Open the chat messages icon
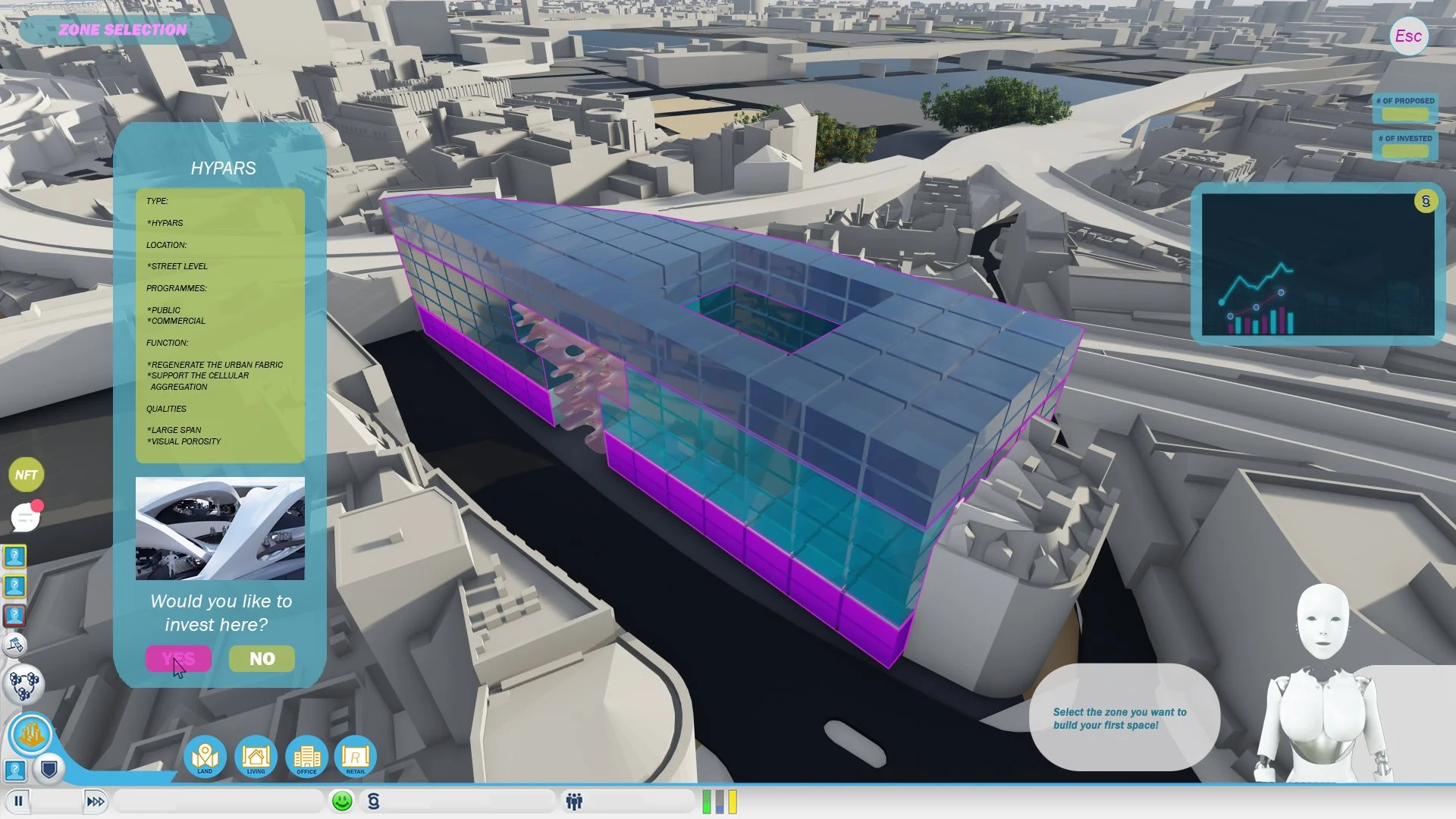Screen dimensions: 1456x819 [26, 518]
